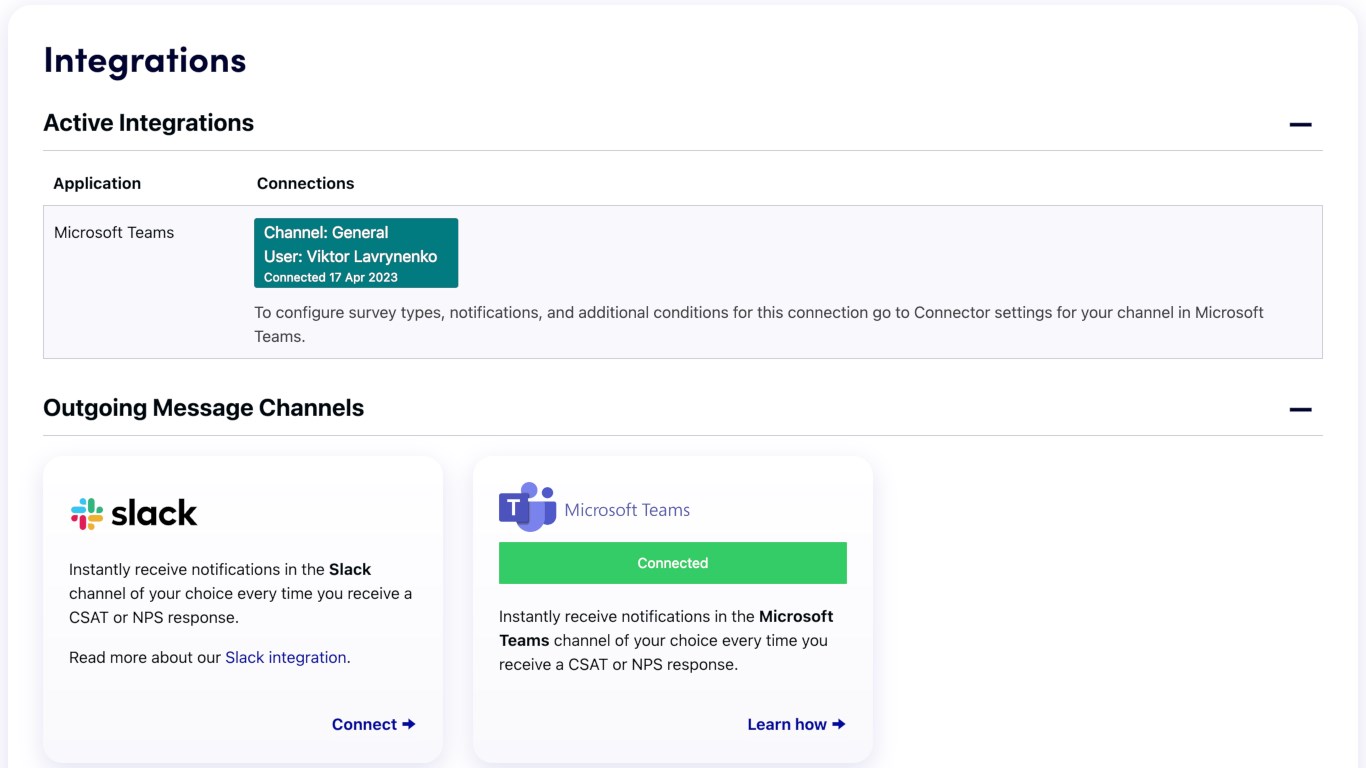This screenshot has height=768, width=1366.
Task: Collapse Outgoing Message Channels with minus icon
Action: point(1300,410)
